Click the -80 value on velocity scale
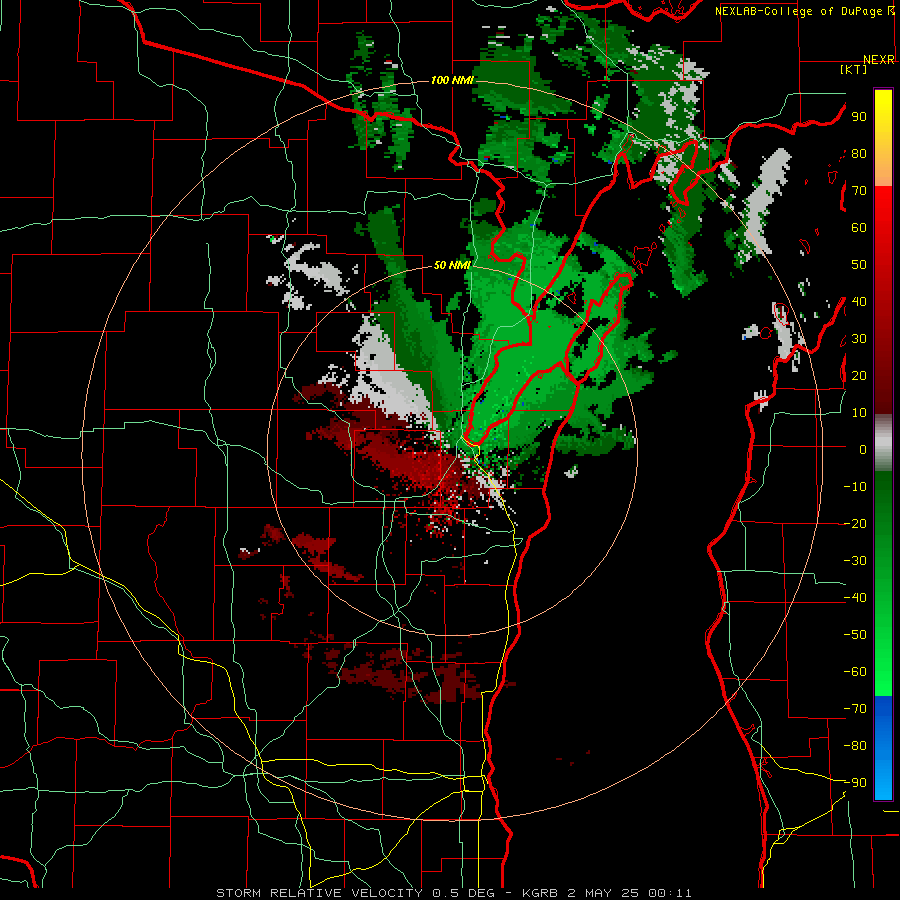The width and height of the screenshot is (900, 900). 855,746
